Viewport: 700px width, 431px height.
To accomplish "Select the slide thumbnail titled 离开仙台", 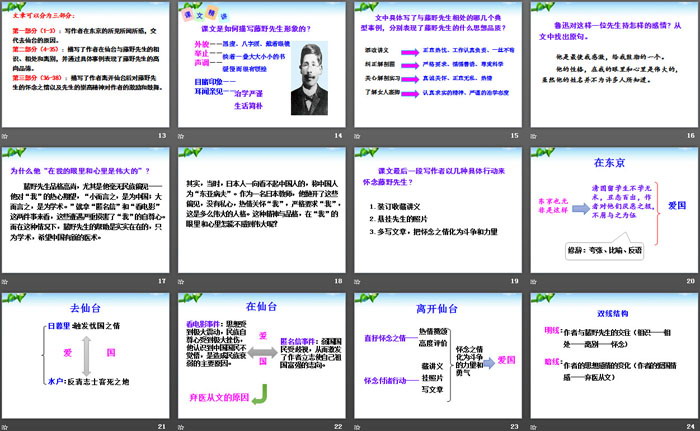I will [438, 356].
